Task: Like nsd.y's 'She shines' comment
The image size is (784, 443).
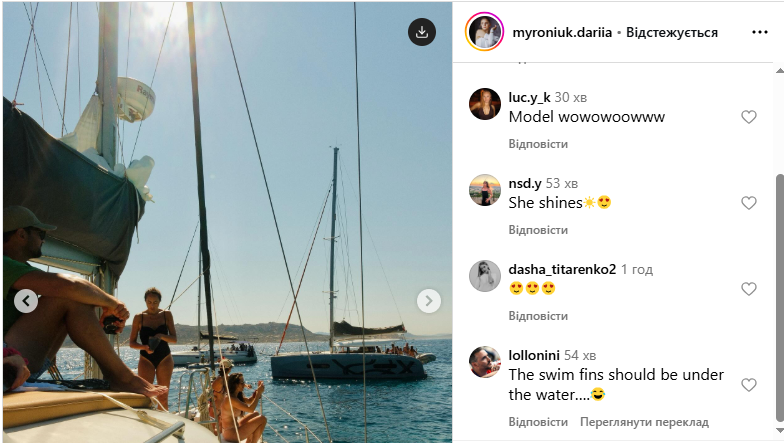Action: tap(748, 203)
